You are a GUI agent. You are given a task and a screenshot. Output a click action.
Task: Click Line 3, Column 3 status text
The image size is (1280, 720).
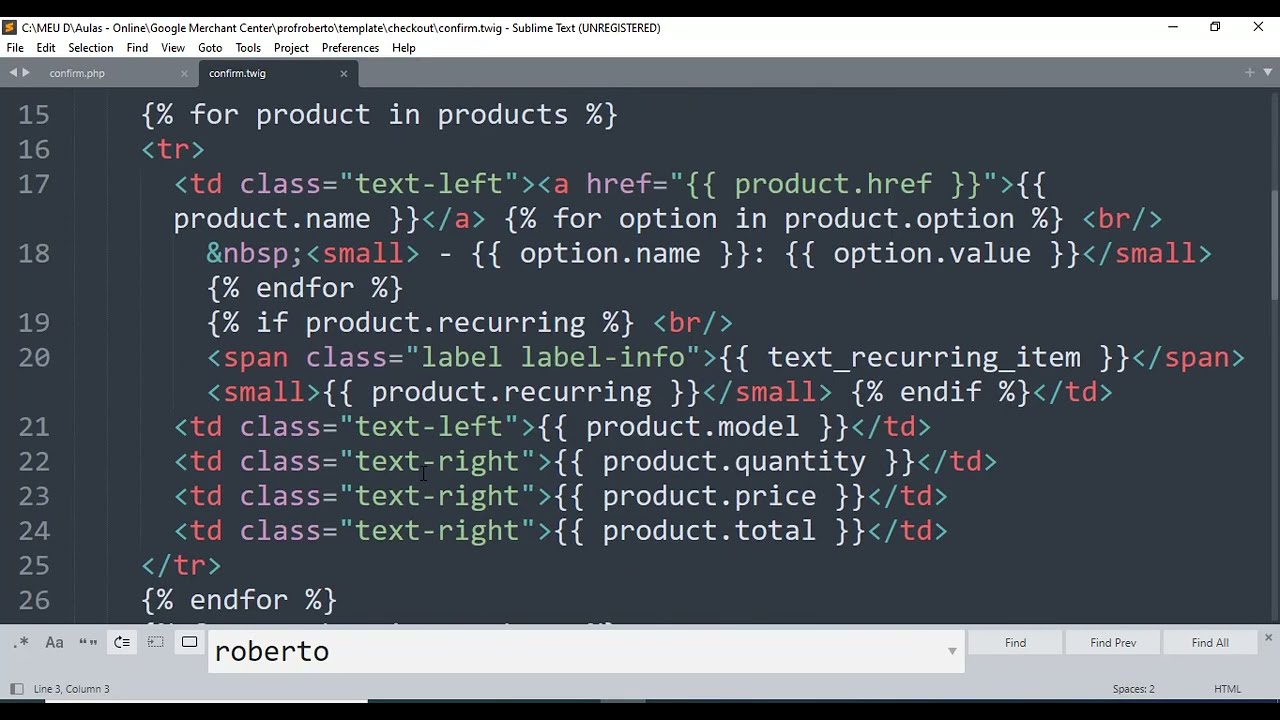pyautogui.click(x=72, y=689)
